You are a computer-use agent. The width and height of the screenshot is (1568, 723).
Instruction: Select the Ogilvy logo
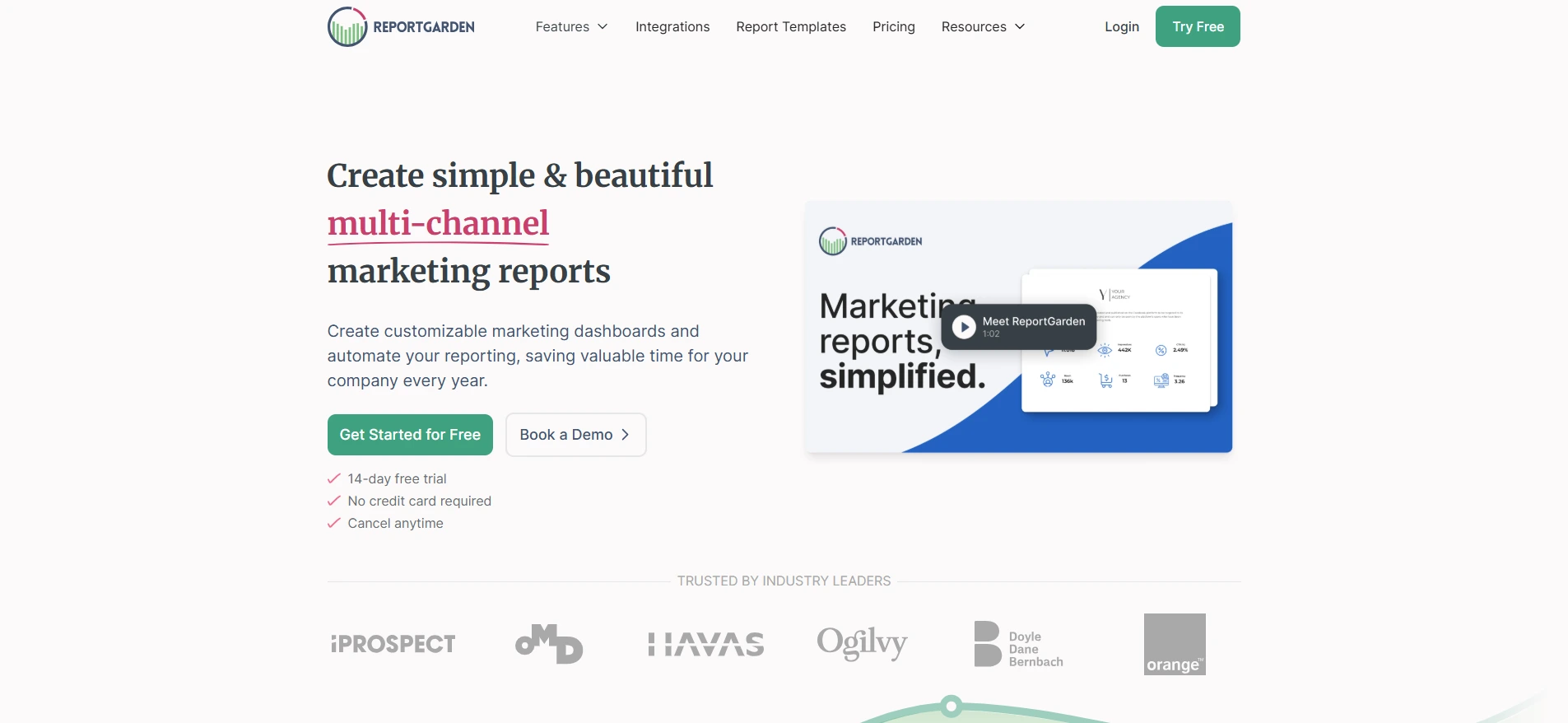pos(862,644)
